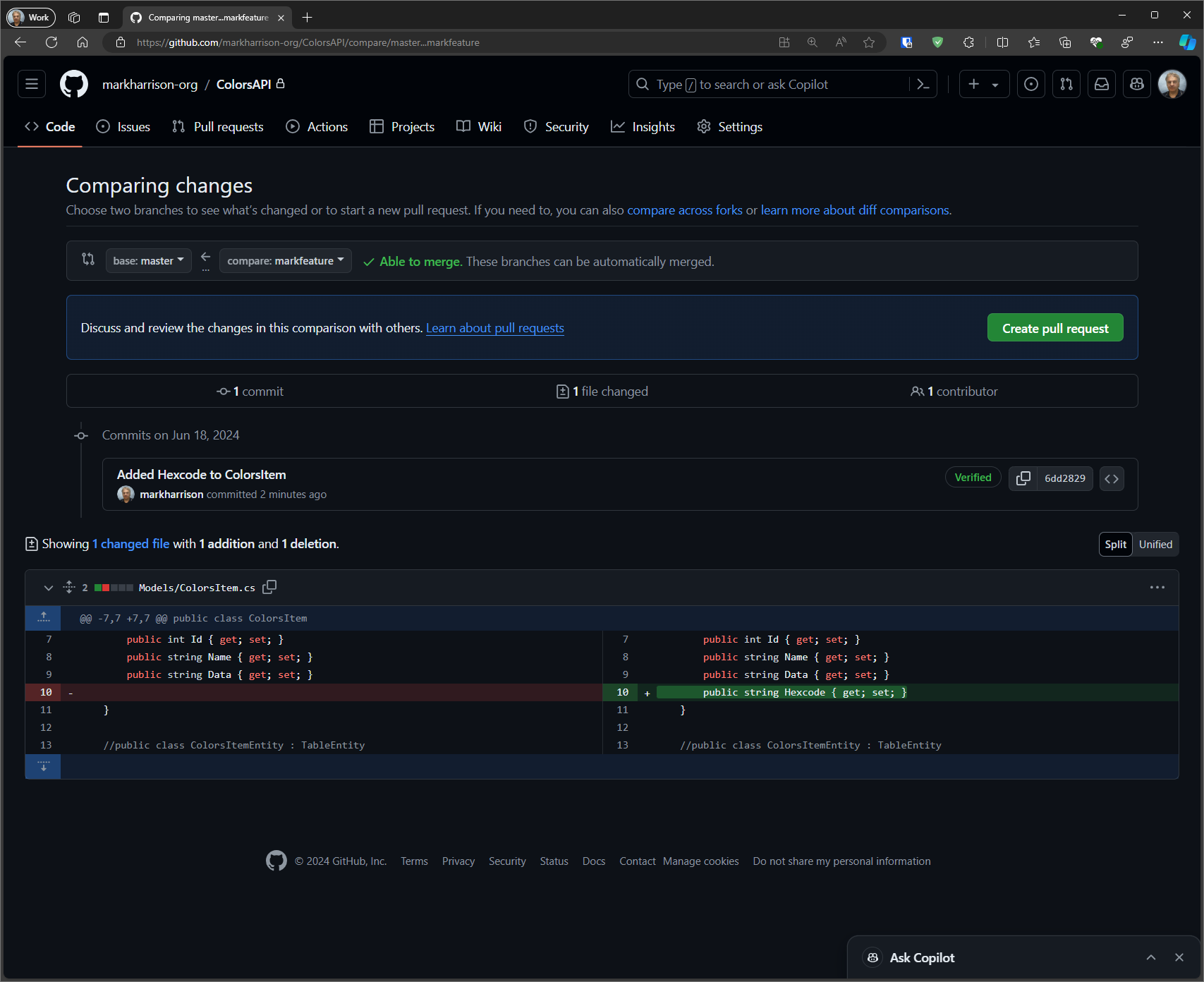Go to the Pull requests tab
The image size is (1204, 982).
pyautogui.click(x=218, y=127)
